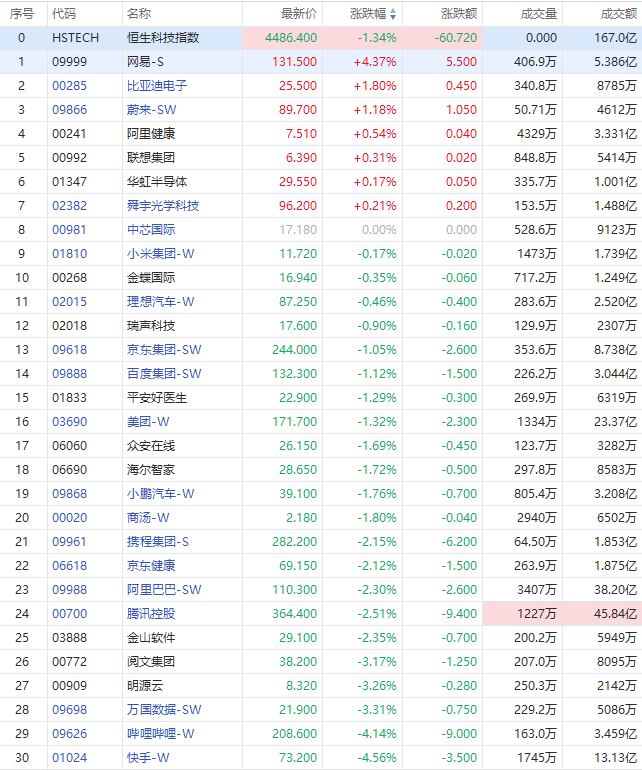Screen dimensions: 642x771
Task: Open 阿里巴巴-SW stock link
Action: [x=164, y=590]
